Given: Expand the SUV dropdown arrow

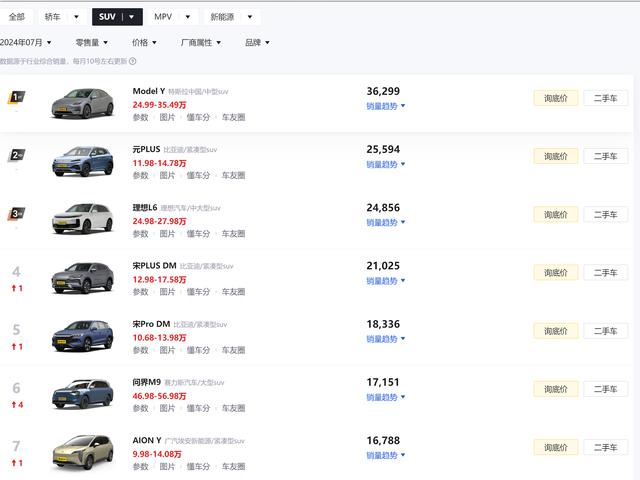Looking at the screenshot, I should click(x=131, y=17).
